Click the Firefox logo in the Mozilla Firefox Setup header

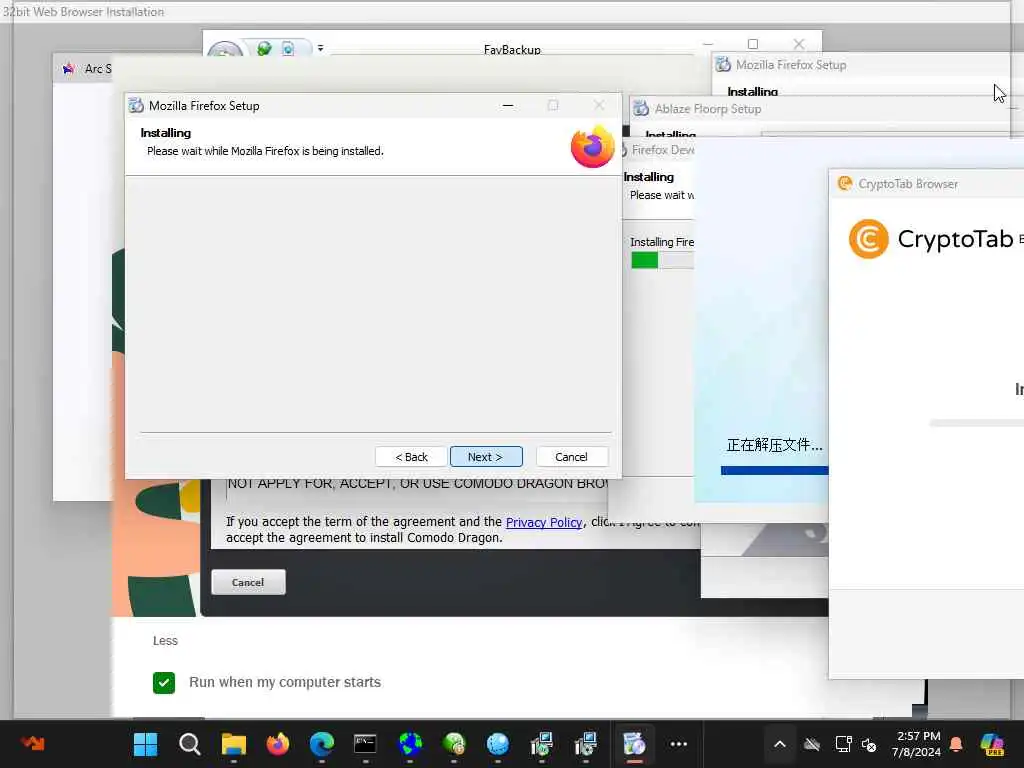point(592,146)
